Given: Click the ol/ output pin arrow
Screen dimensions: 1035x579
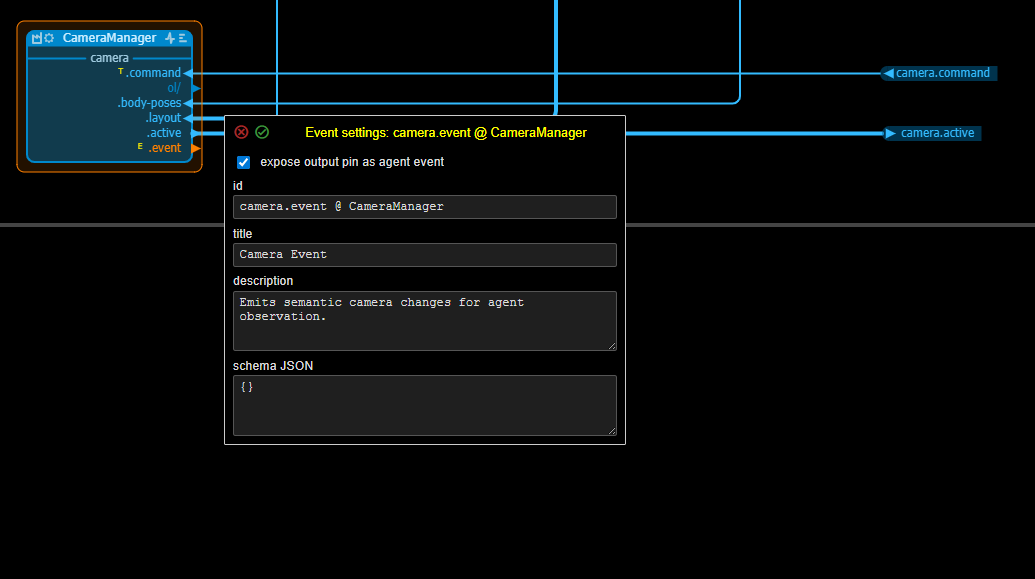Looking at the screenshot, I should [x=195, y=88].
